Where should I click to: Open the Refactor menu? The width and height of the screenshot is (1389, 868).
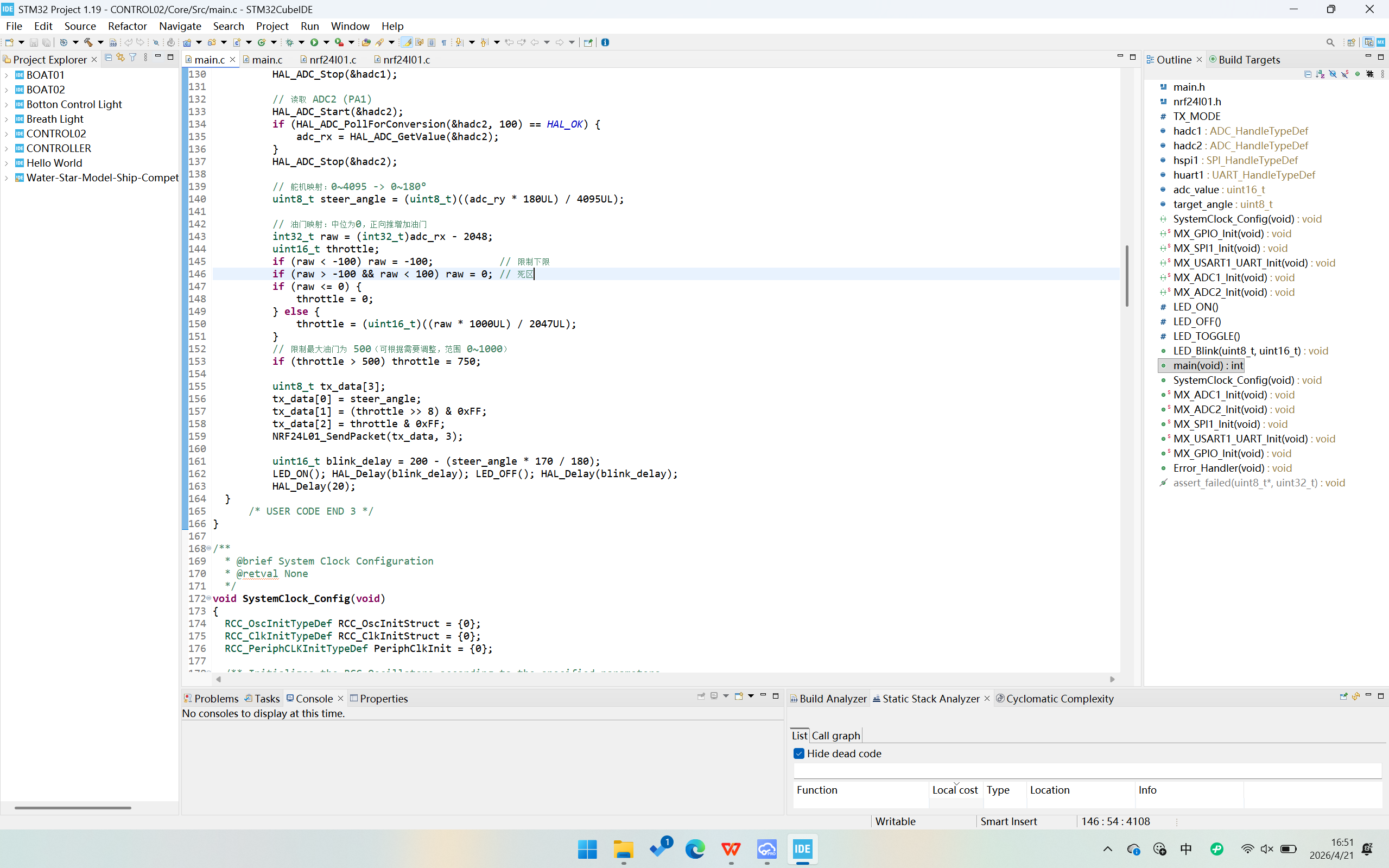(128, 26)
